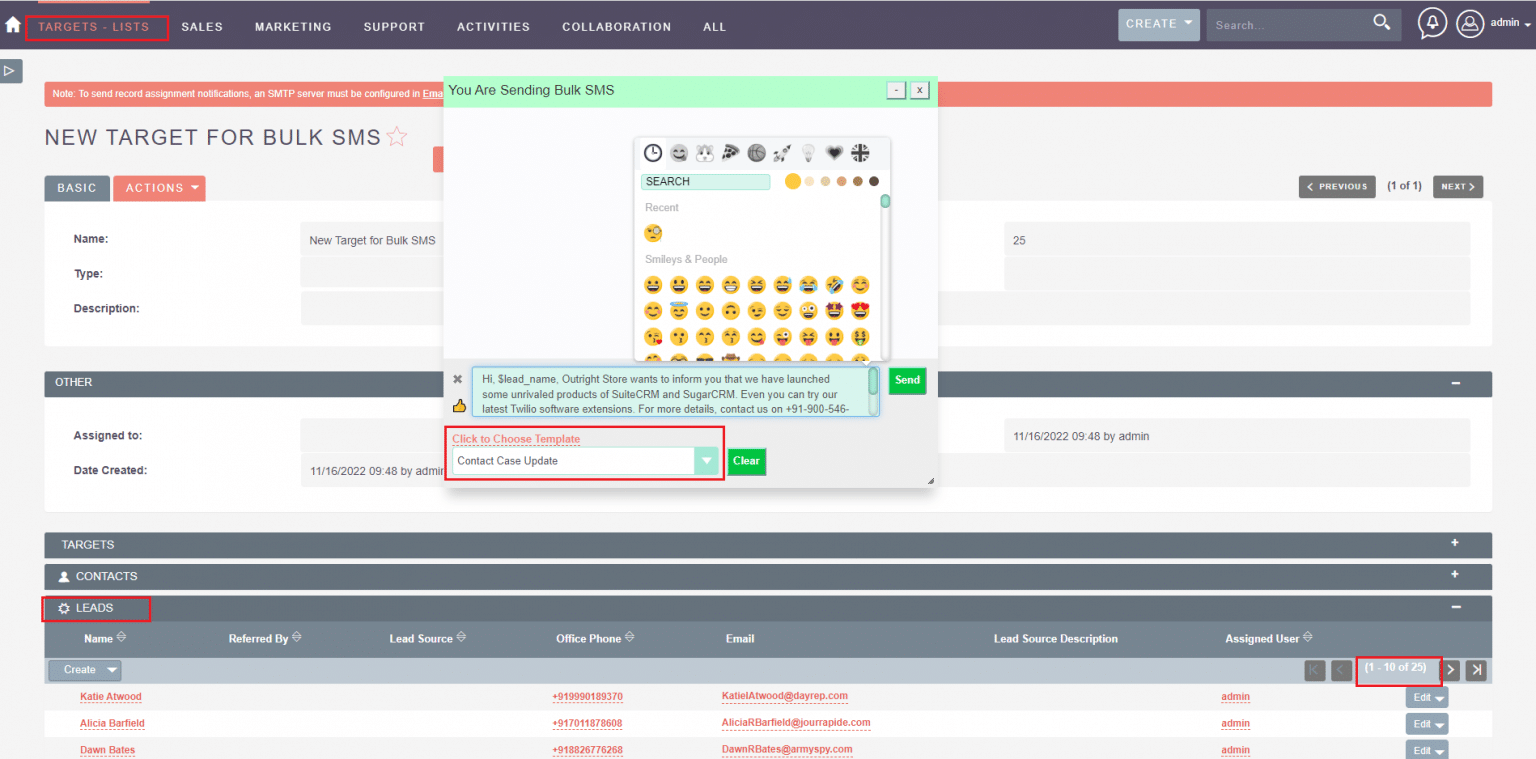The image size is (1536, 759).
Task: Select the Symbols heart emoji category
Action: pyautogui.click(x=835, y=153)
